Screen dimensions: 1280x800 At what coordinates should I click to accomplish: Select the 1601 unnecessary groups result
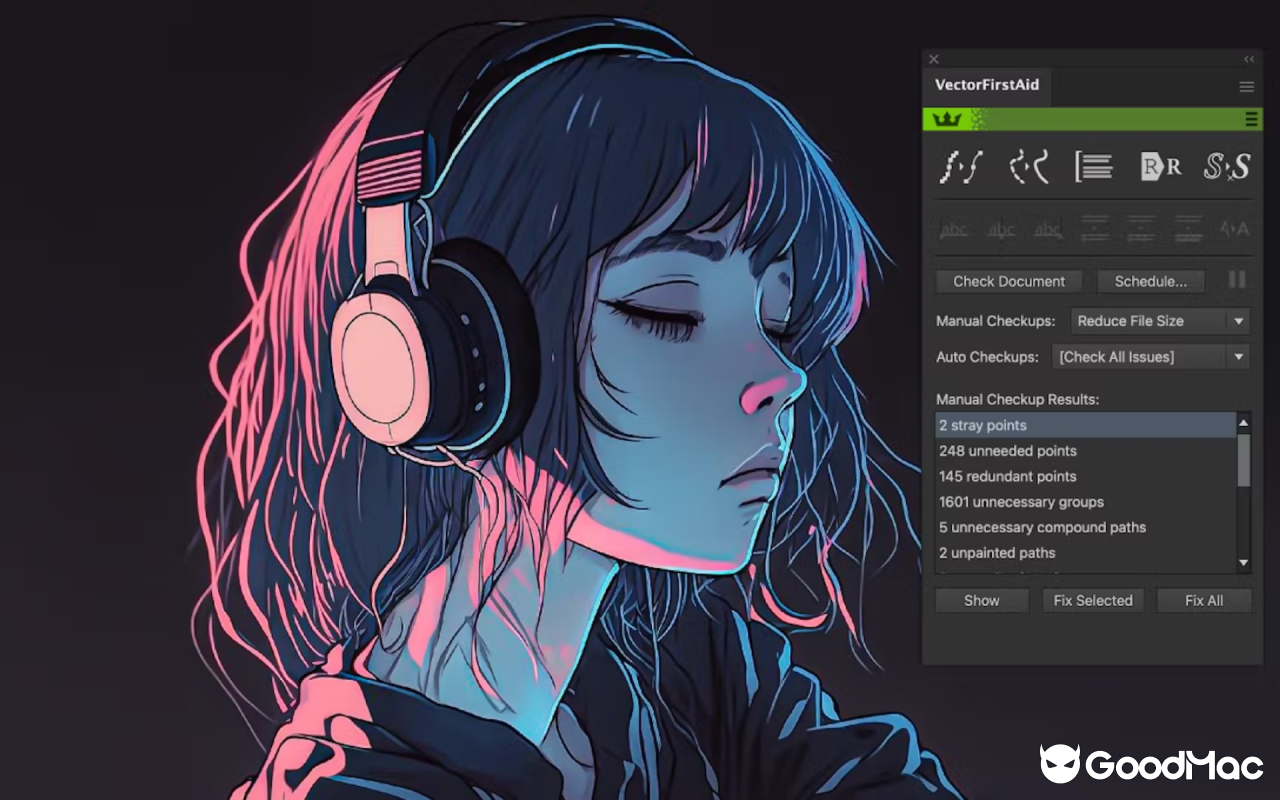[x=1021, y=501]
